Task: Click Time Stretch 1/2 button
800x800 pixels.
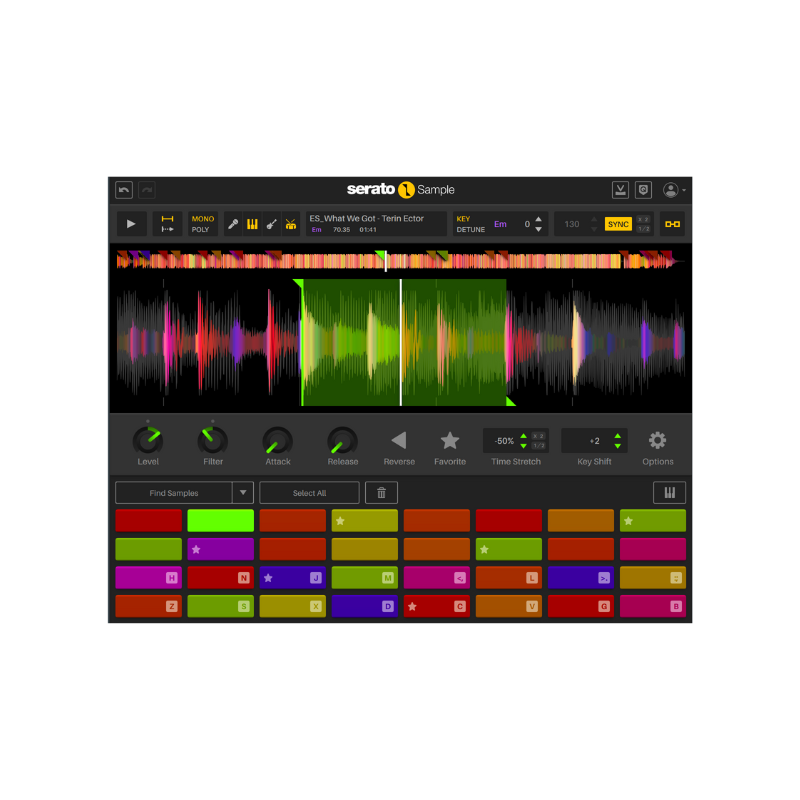Action: (x=538, y=446)
